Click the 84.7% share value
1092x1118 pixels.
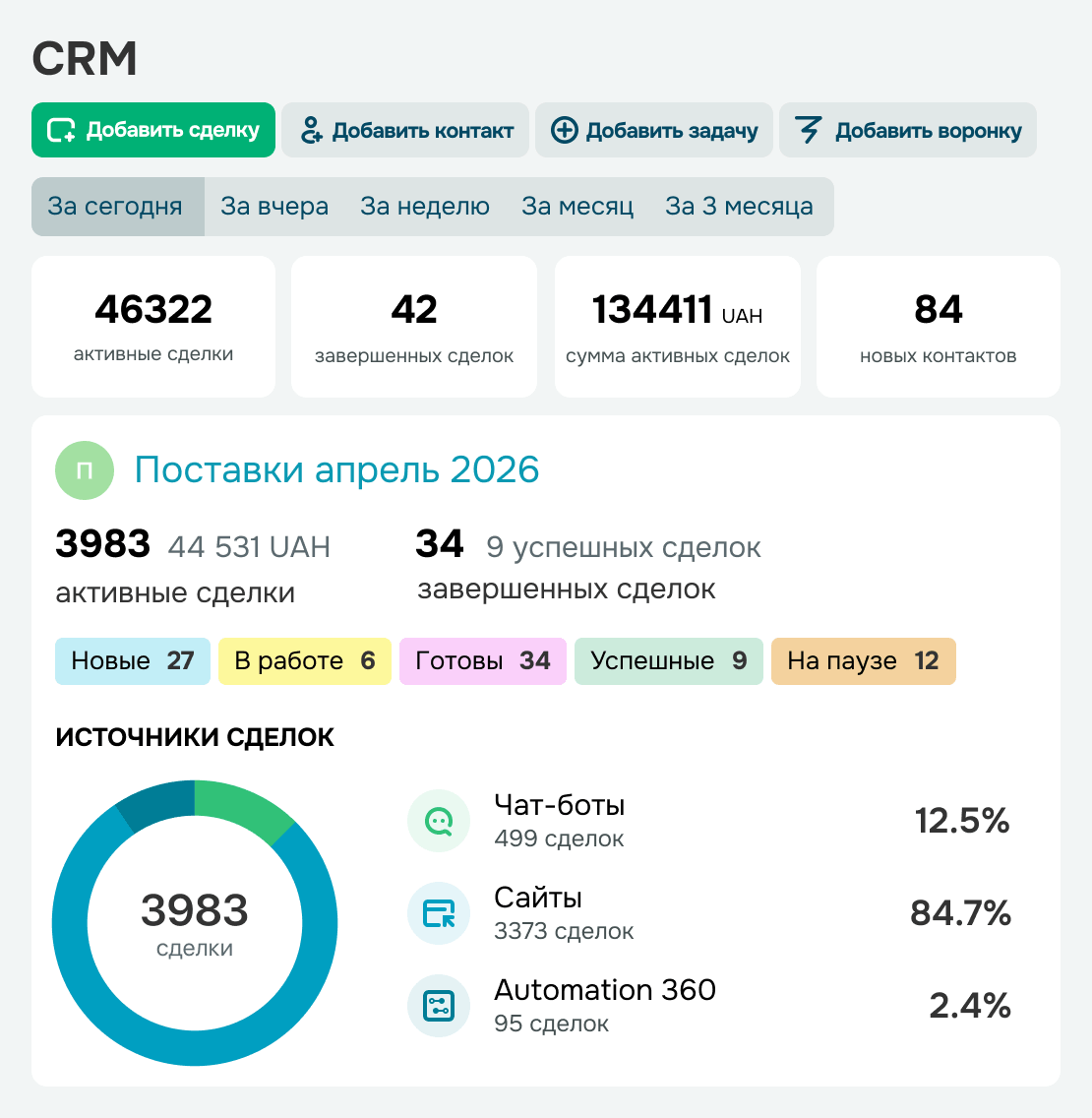pos(960,913)
